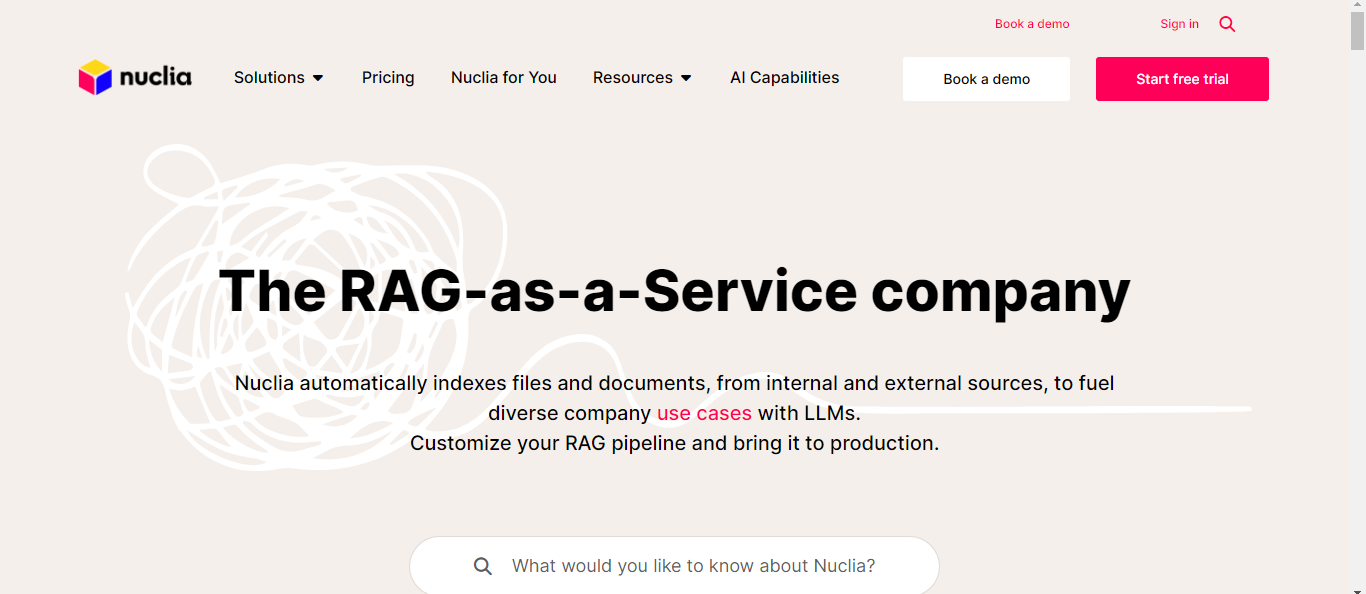Click the top Book a demo text link
Viewport: 1366px width, 594px height.
(x=1032, y=23)
